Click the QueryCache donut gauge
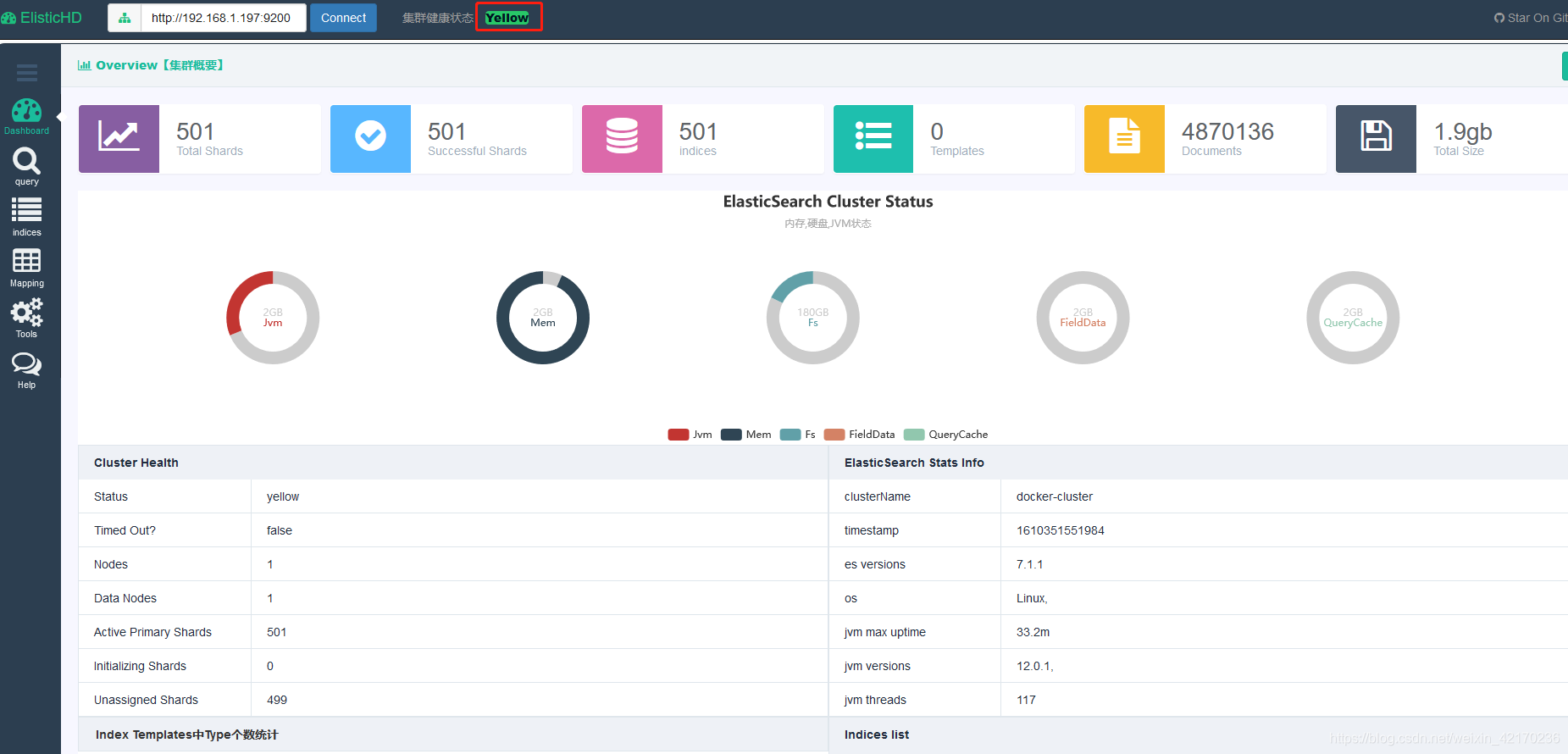The height and width of the screenshot is (754, 1568). (1353, 318)
